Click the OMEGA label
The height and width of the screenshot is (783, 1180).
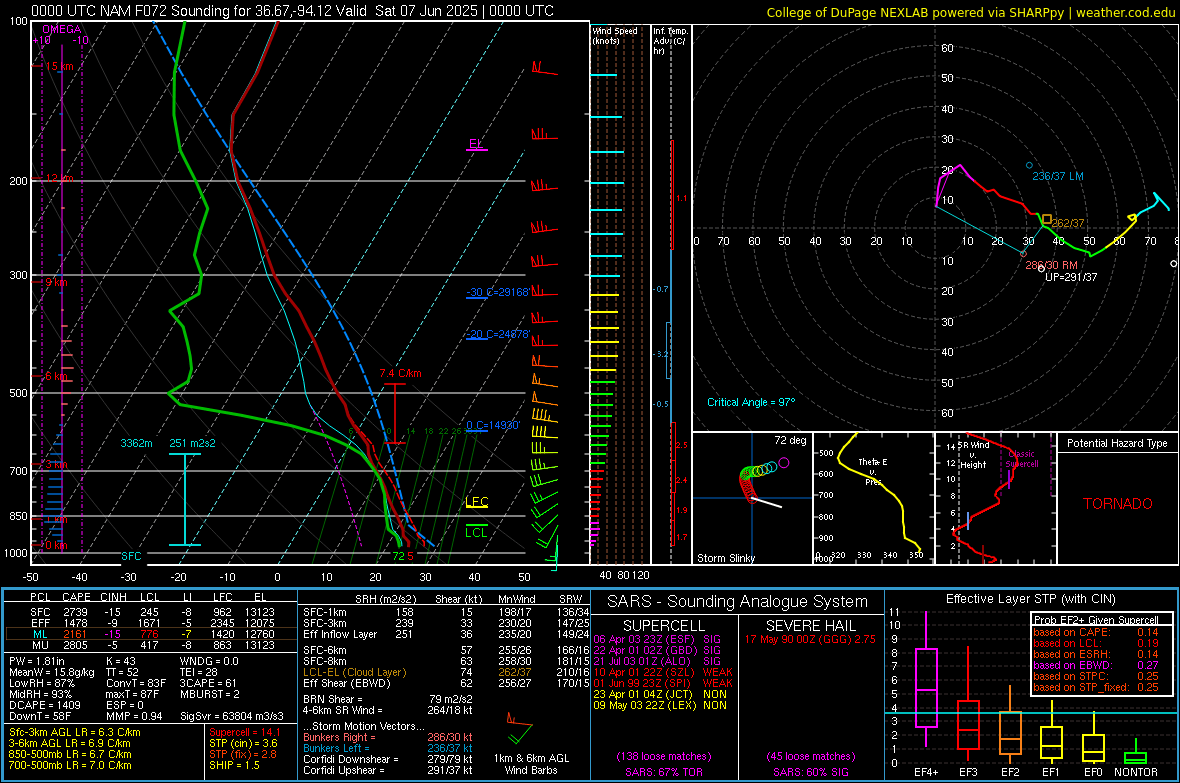62,29
